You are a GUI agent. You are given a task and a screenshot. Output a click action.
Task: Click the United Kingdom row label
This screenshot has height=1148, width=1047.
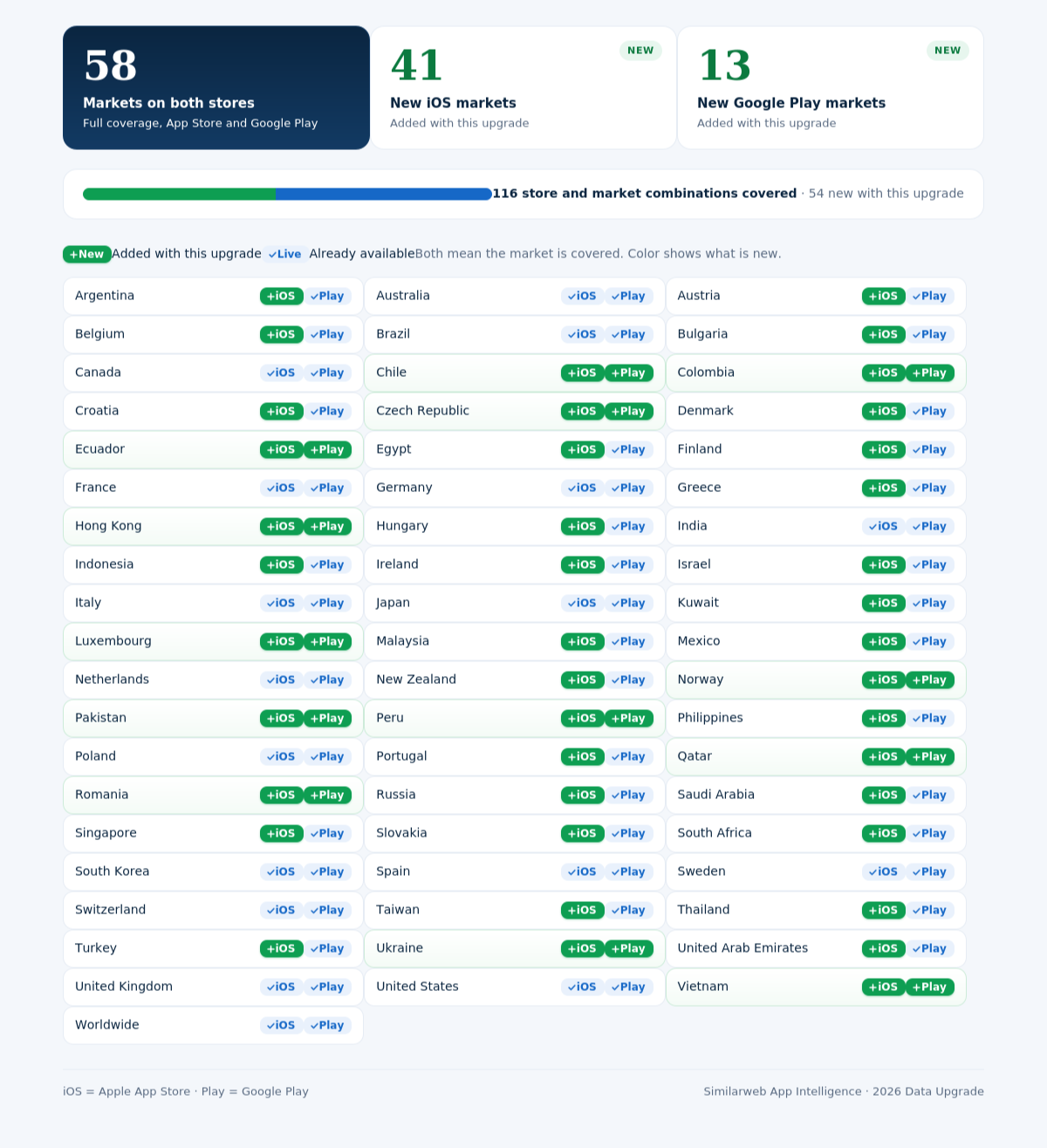(x=124, y=987)
